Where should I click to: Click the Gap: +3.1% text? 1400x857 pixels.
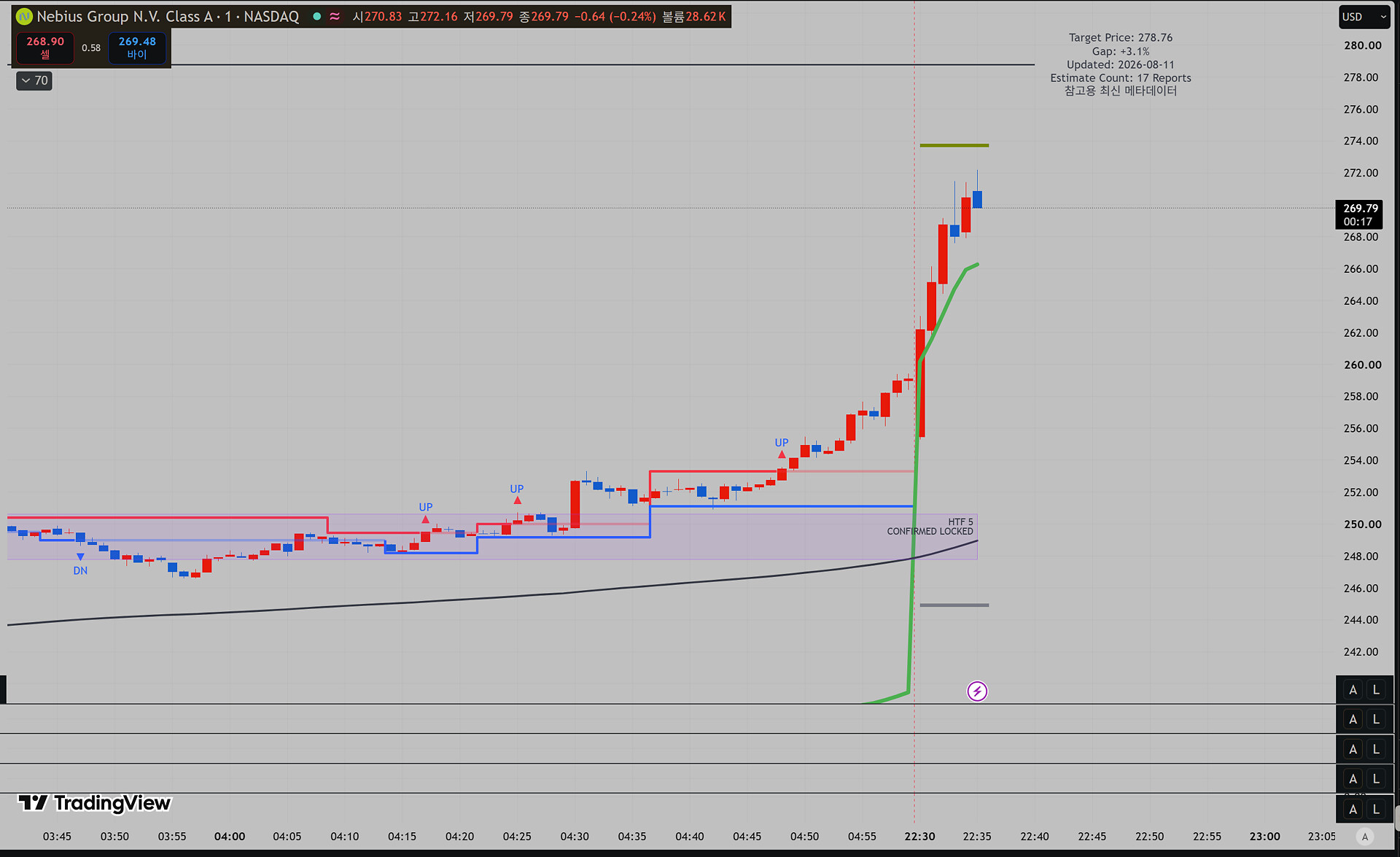pos(1121,52)
